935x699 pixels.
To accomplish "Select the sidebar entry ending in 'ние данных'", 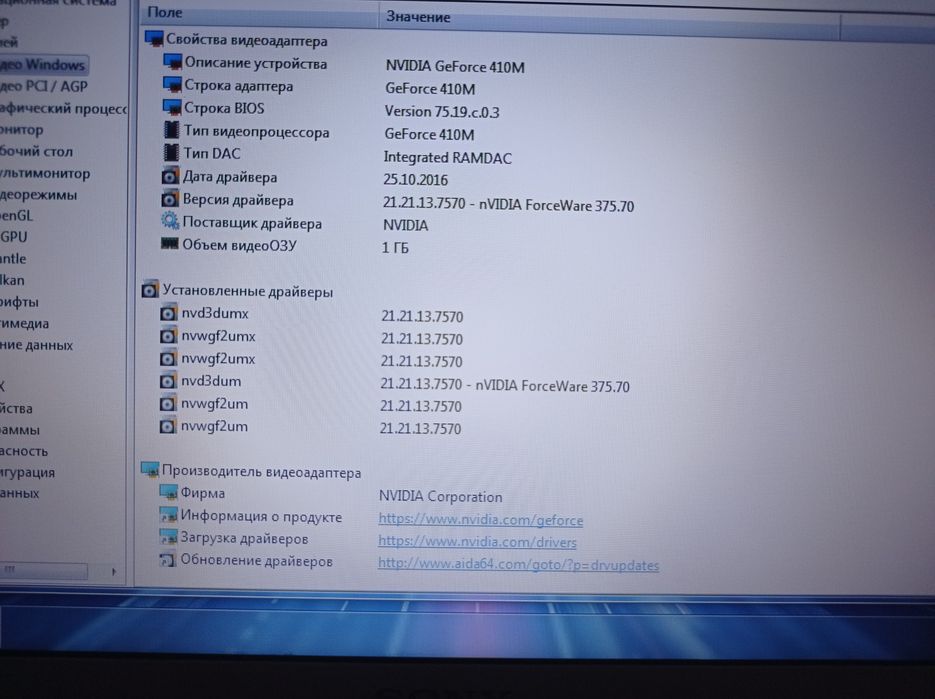I will click(x=36, y=345).
